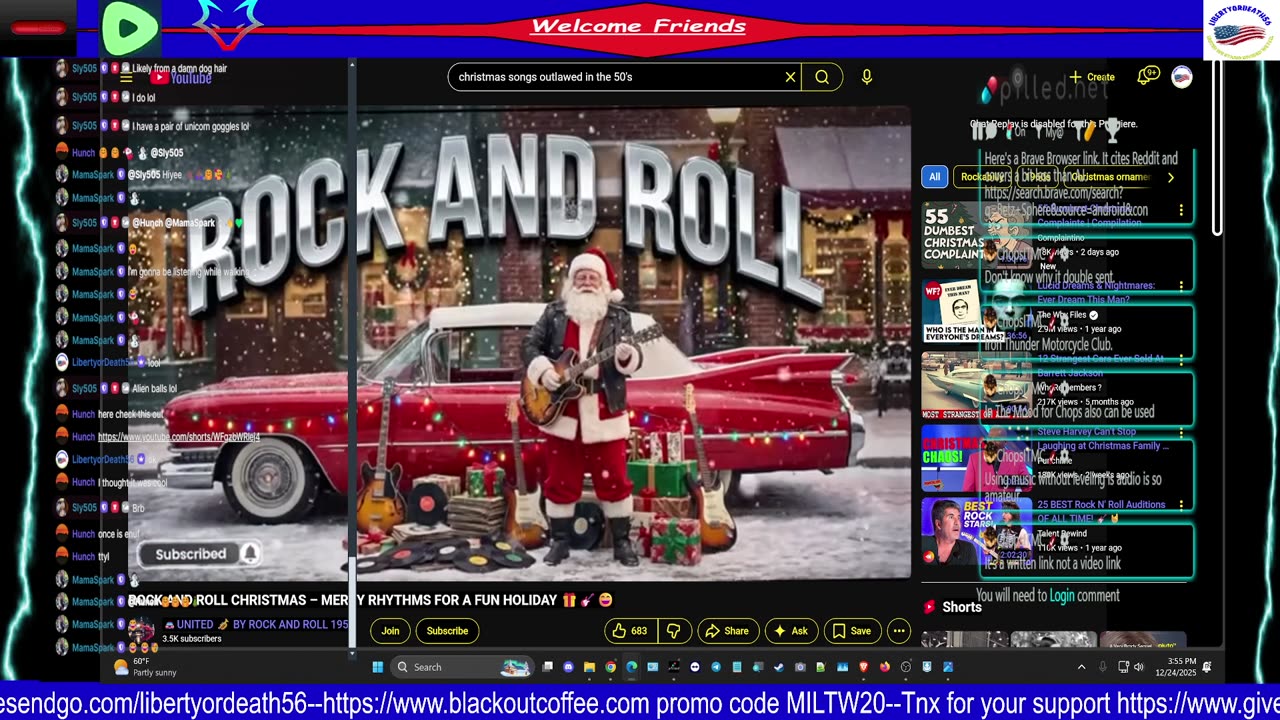Image resolution: width=1280 pixels, height=720 pixels.
Task: Select the 1960s filter chip
Action: 1039,177
